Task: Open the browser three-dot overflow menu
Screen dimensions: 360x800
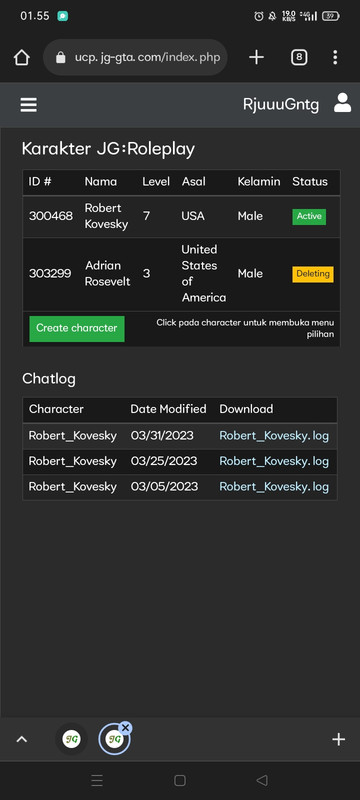Action: (335, 58)
